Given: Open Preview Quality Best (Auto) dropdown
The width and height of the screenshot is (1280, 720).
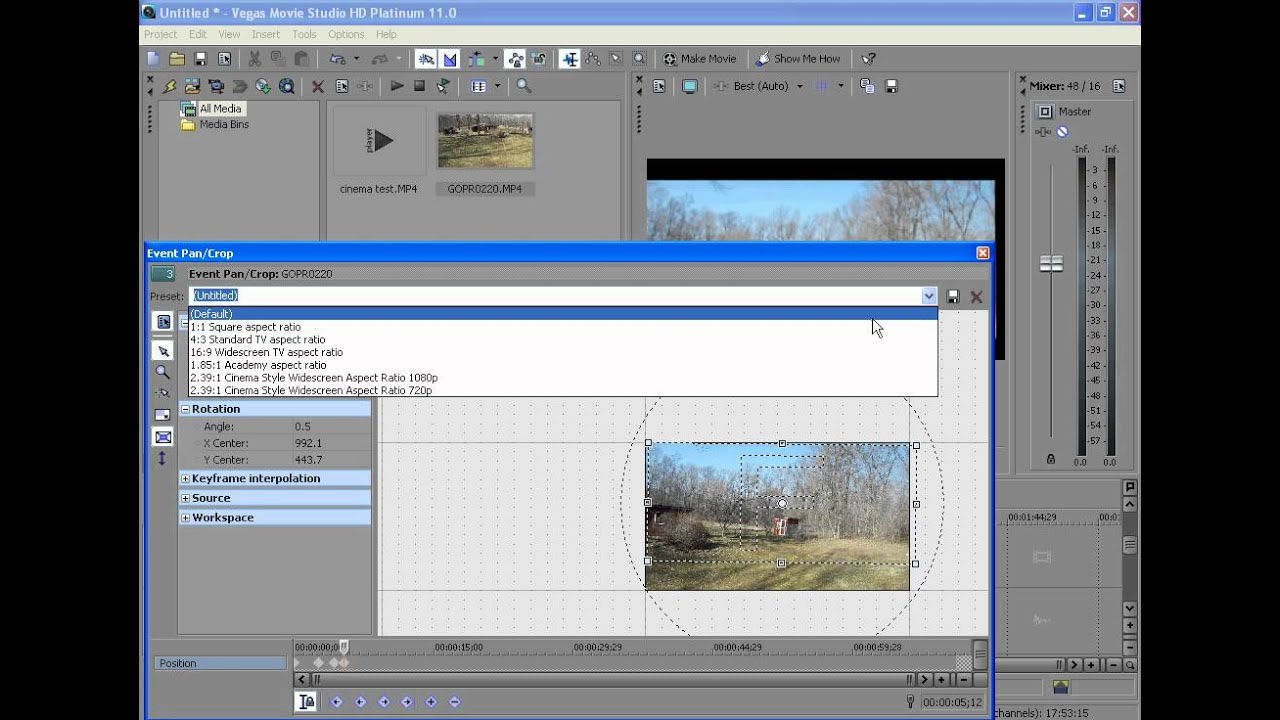Looking at the screenshot, I should (x=799, y=87).
